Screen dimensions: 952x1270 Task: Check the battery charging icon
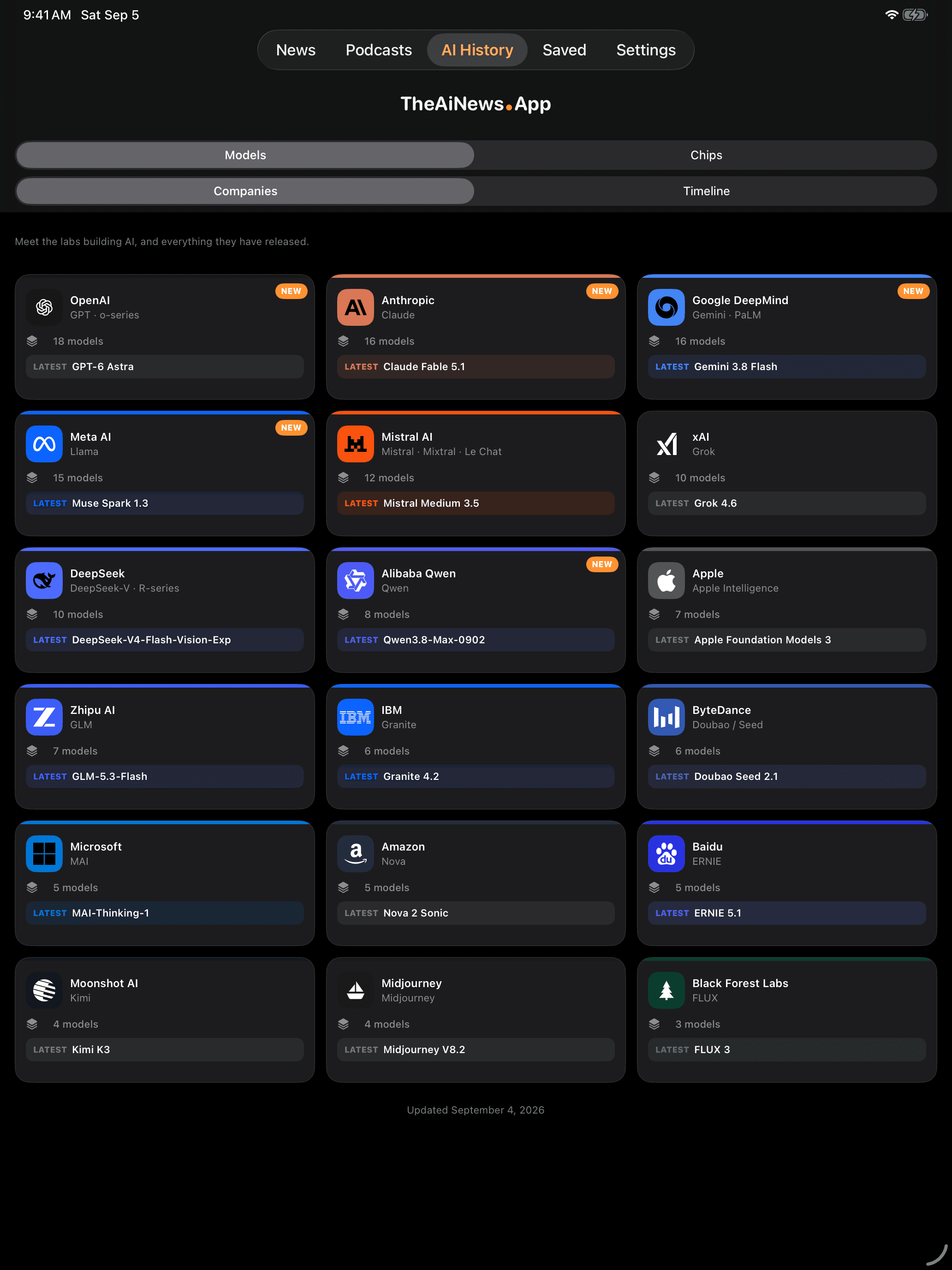pos(915,15)
